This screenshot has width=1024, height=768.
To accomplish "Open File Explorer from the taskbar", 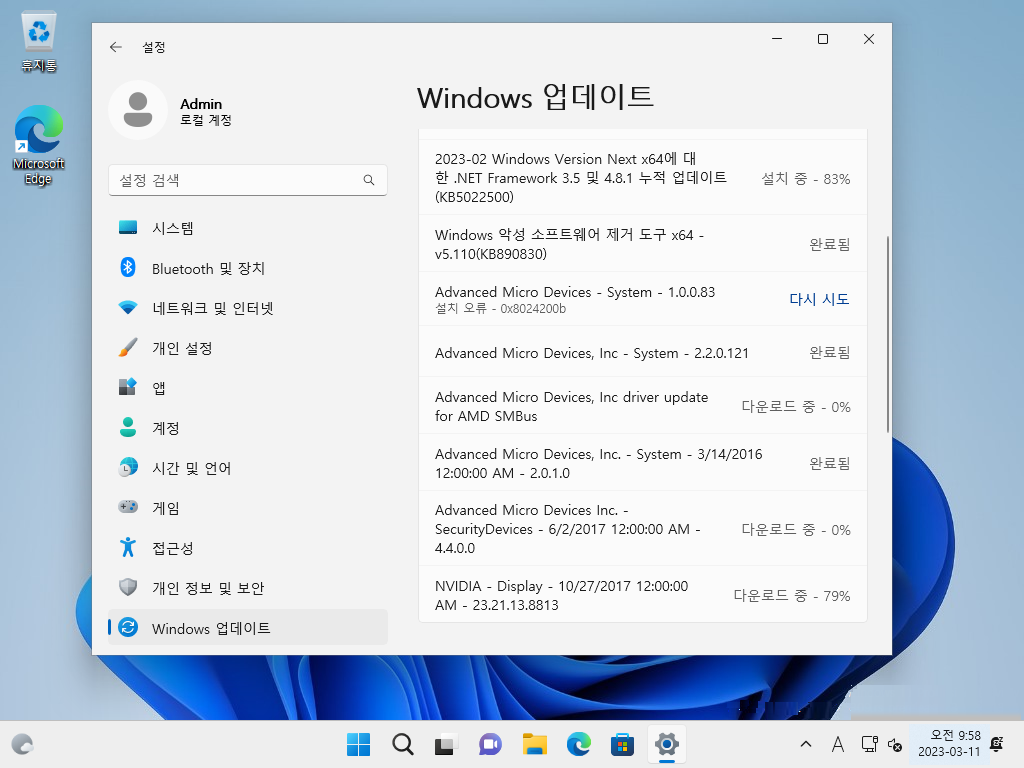I will pyautogui.click(x=534, y=744).
